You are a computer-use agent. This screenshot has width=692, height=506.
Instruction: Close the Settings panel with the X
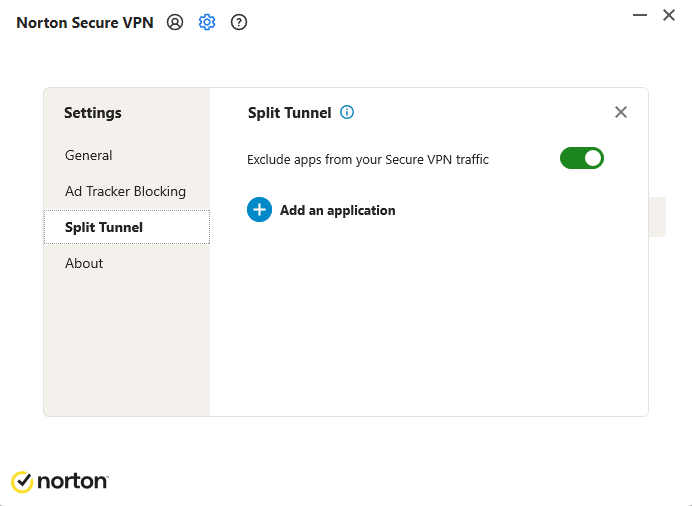621,112
